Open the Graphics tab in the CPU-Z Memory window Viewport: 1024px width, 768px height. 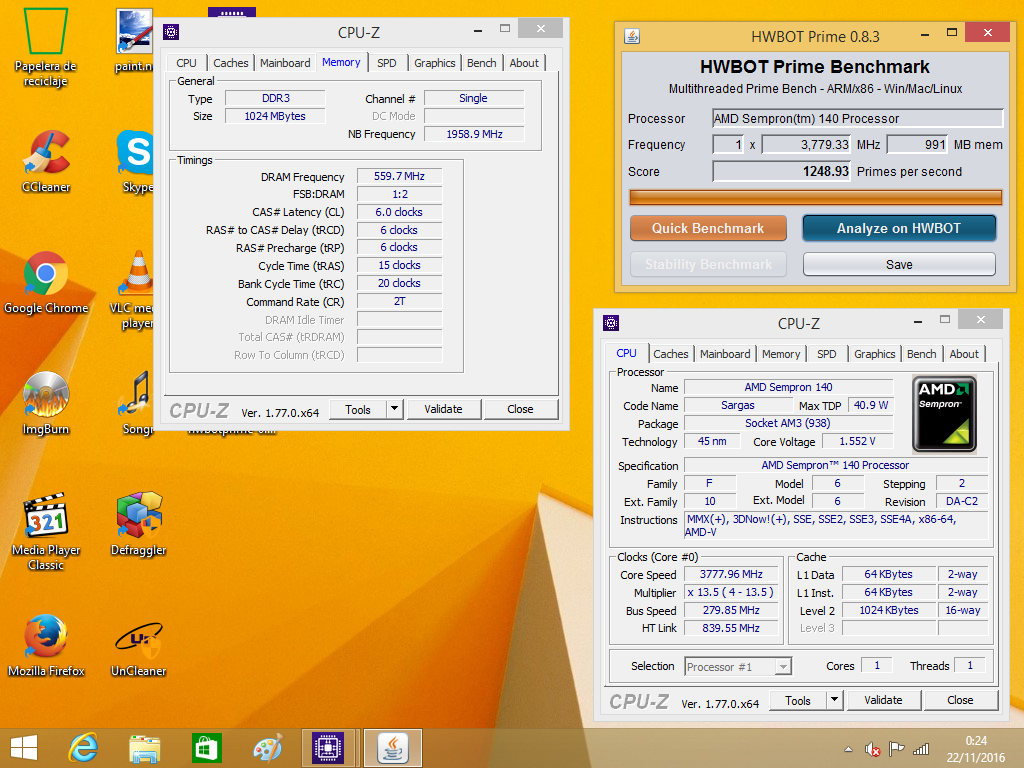434,63
